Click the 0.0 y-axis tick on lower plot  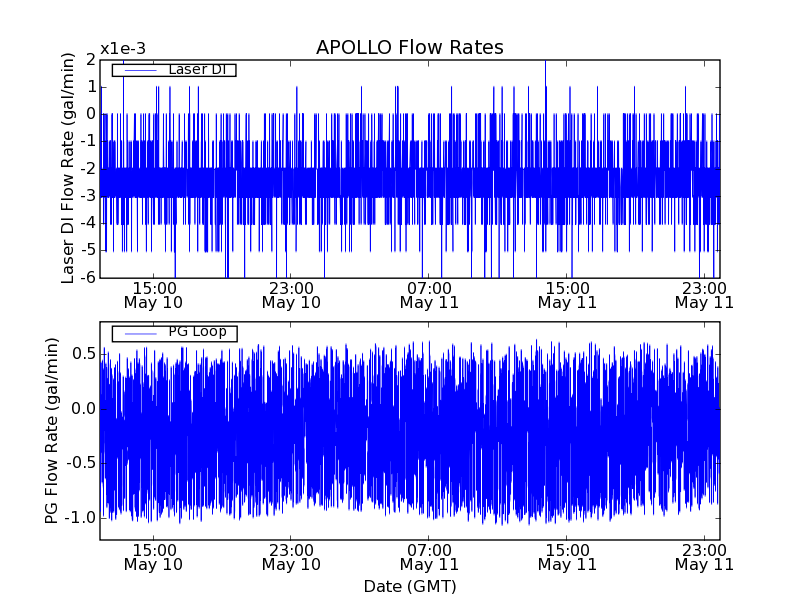coord(82,409)
